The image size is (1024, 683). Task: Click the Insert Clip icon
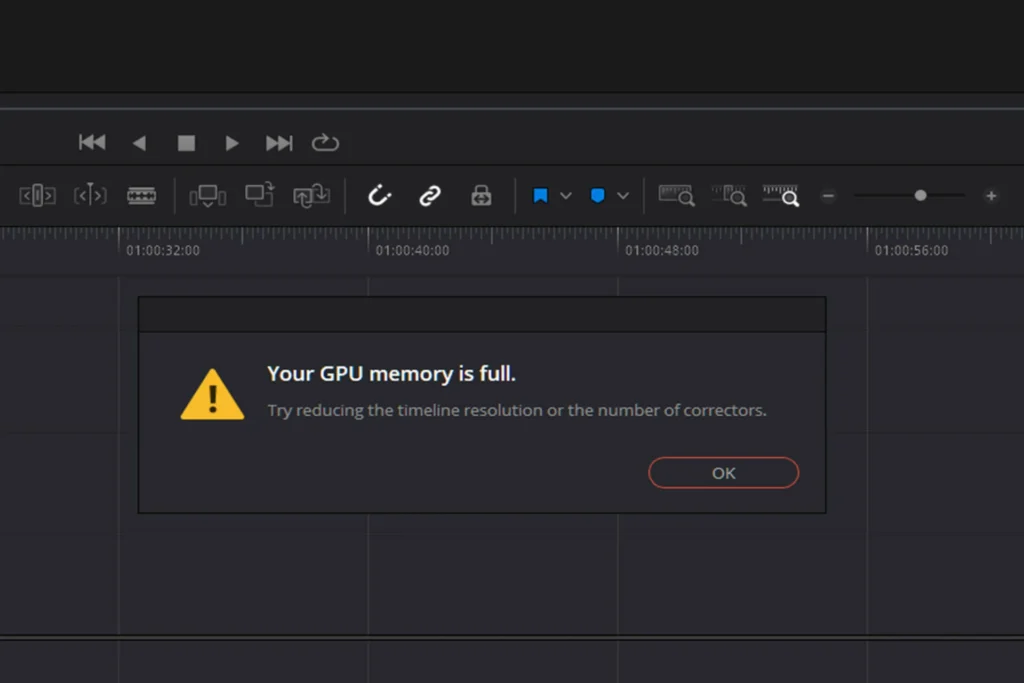[x=207, y=195]
